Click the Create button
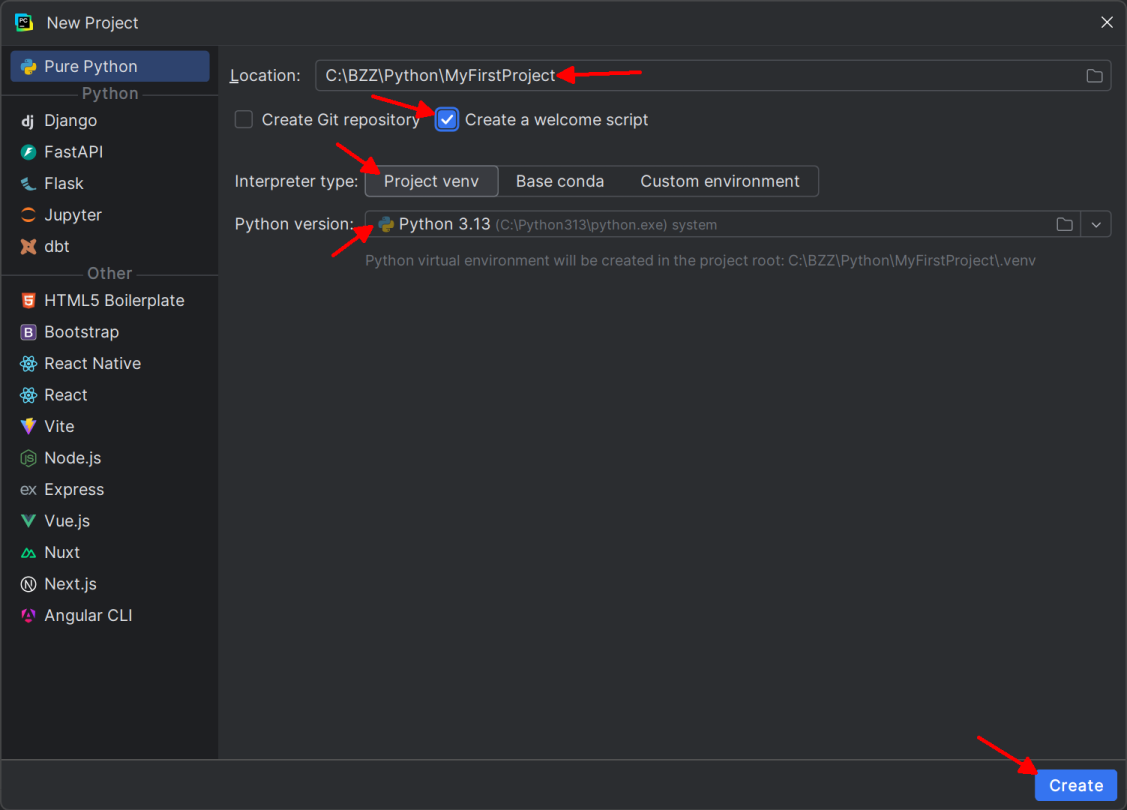This screenshot has width=1127, height=810. (x=1075, y=785)
